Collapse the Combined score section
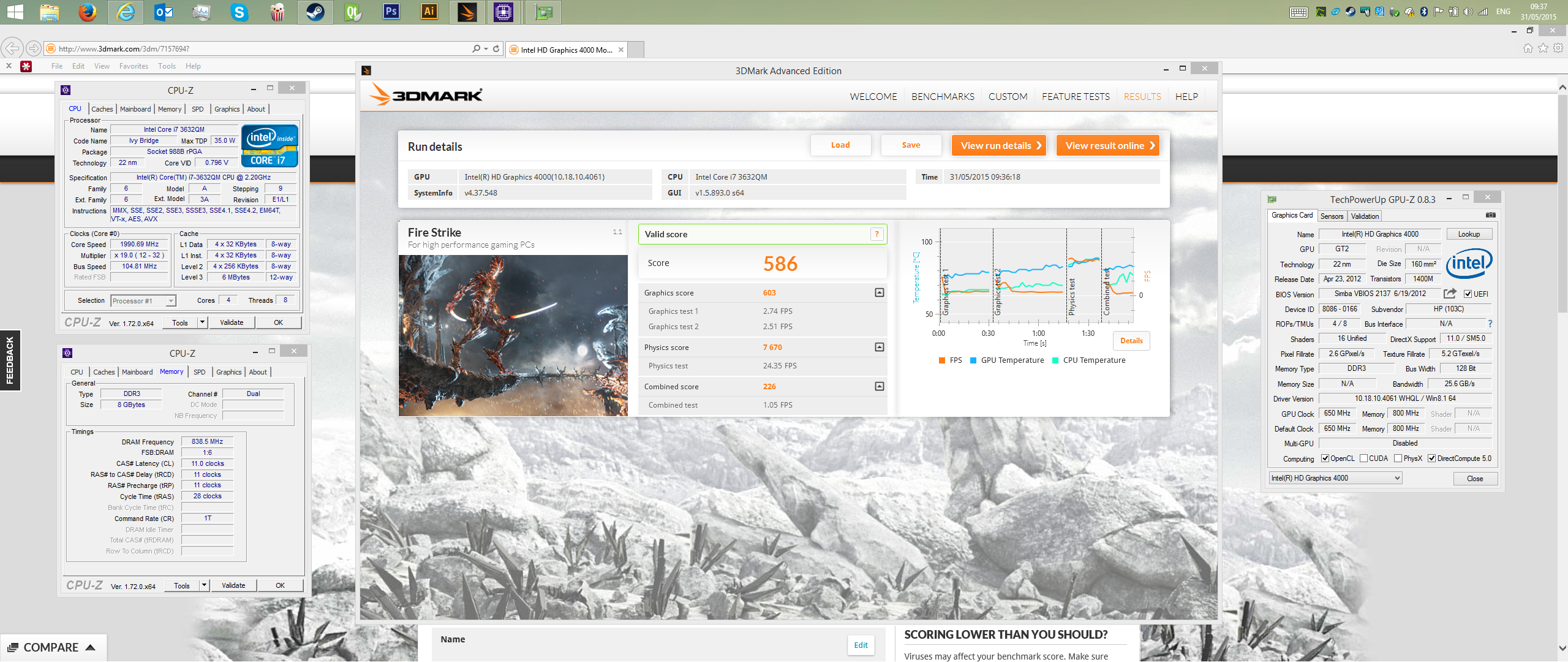 880,387
